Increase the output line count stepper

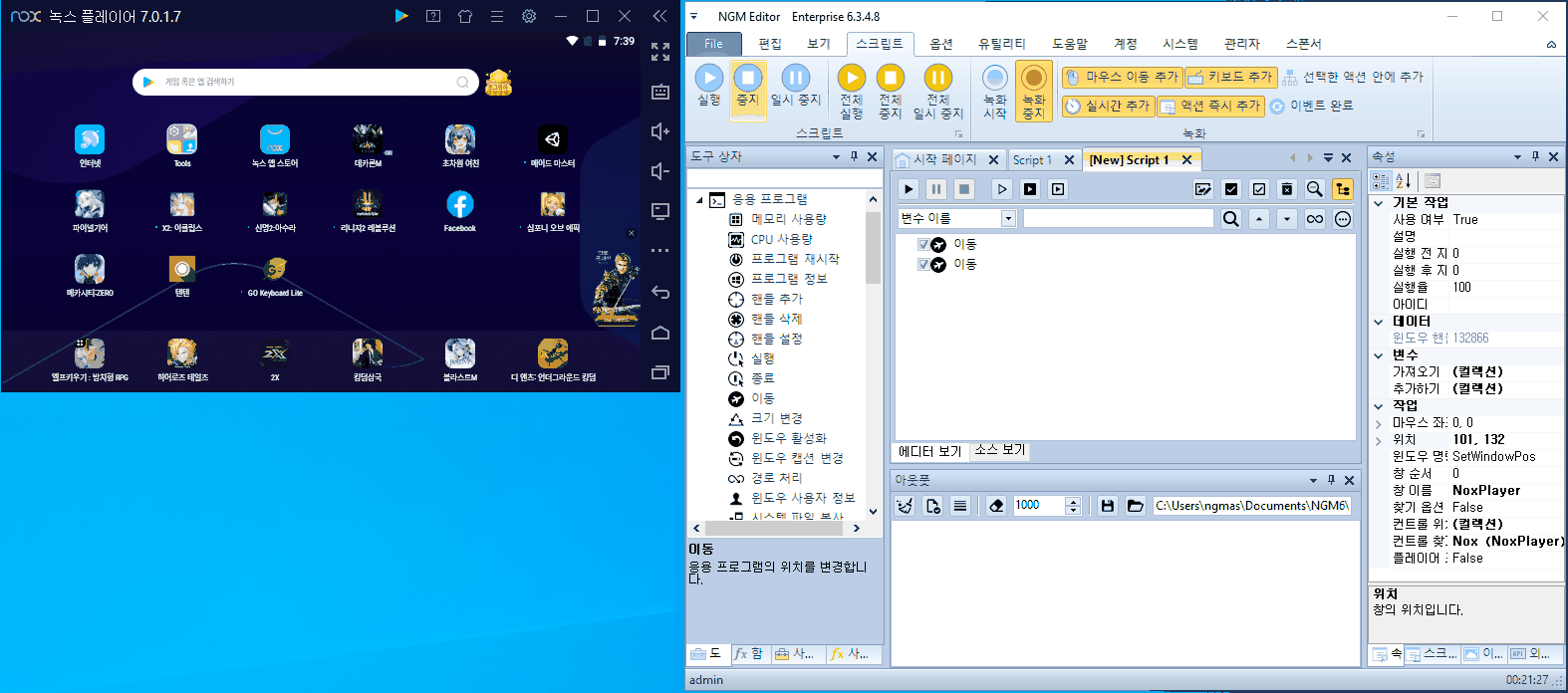click(1073, 501)
